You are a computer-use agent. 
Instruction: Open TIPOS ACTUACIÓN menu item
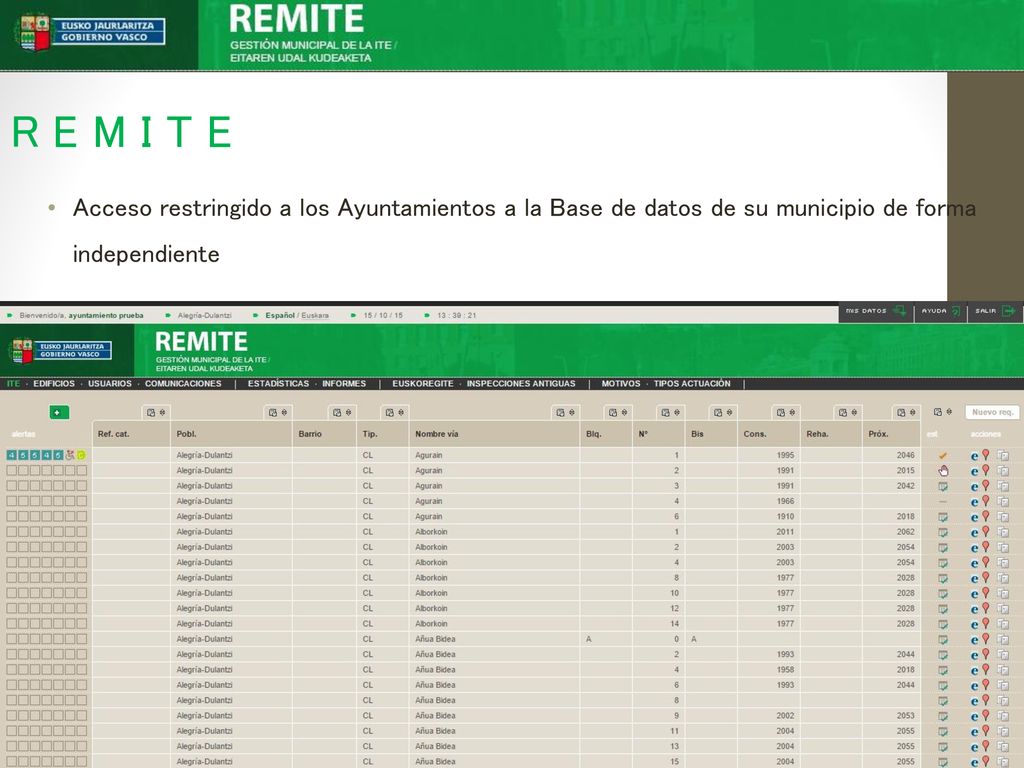[x=692, y=384]
